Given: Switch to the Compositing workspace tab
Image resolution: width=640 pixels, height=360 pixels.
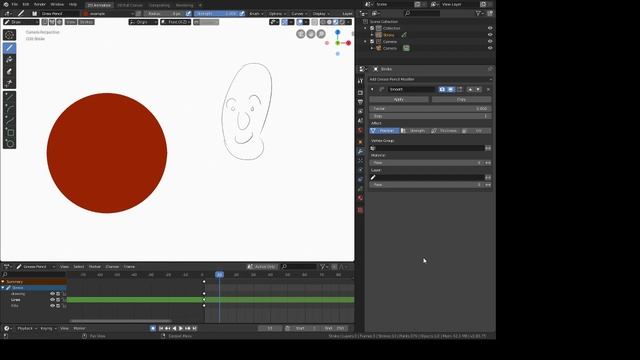Looking at the screenshot, I should pyautogui.click(x=159, y=5).
